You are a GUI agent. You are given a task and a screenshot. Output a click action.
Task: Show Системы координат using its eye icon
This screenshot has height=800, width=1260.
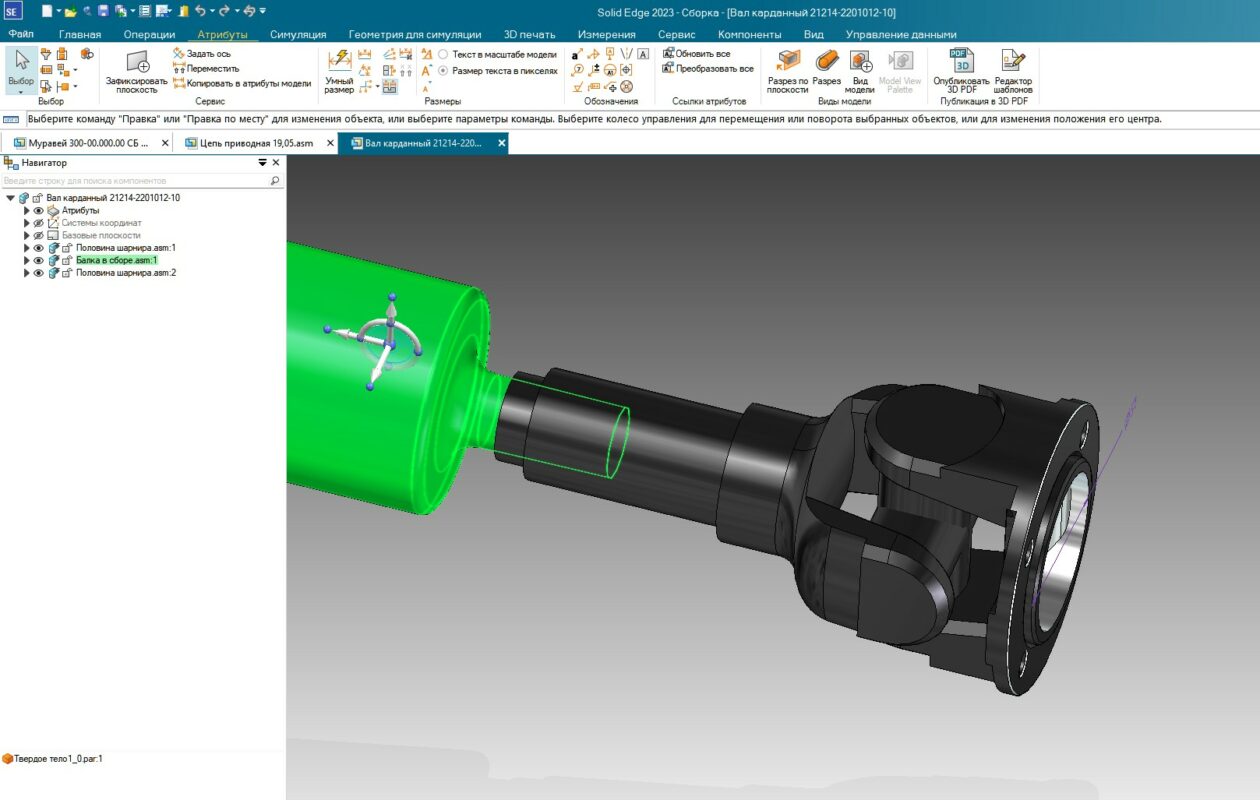[39, 223]
